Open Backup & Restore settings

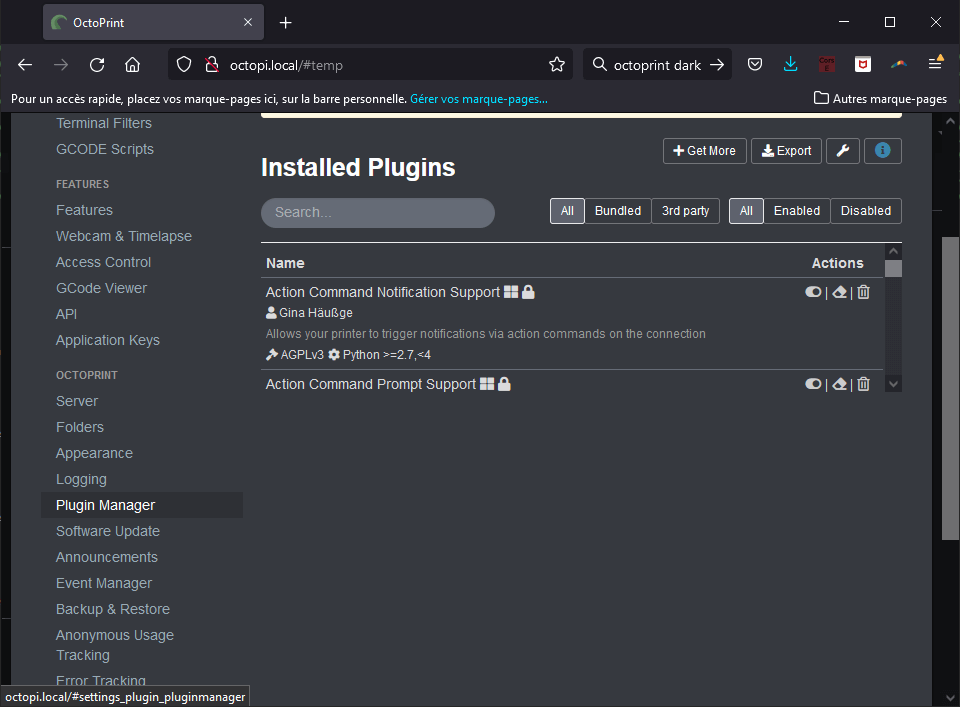click(x=113, y=610)
